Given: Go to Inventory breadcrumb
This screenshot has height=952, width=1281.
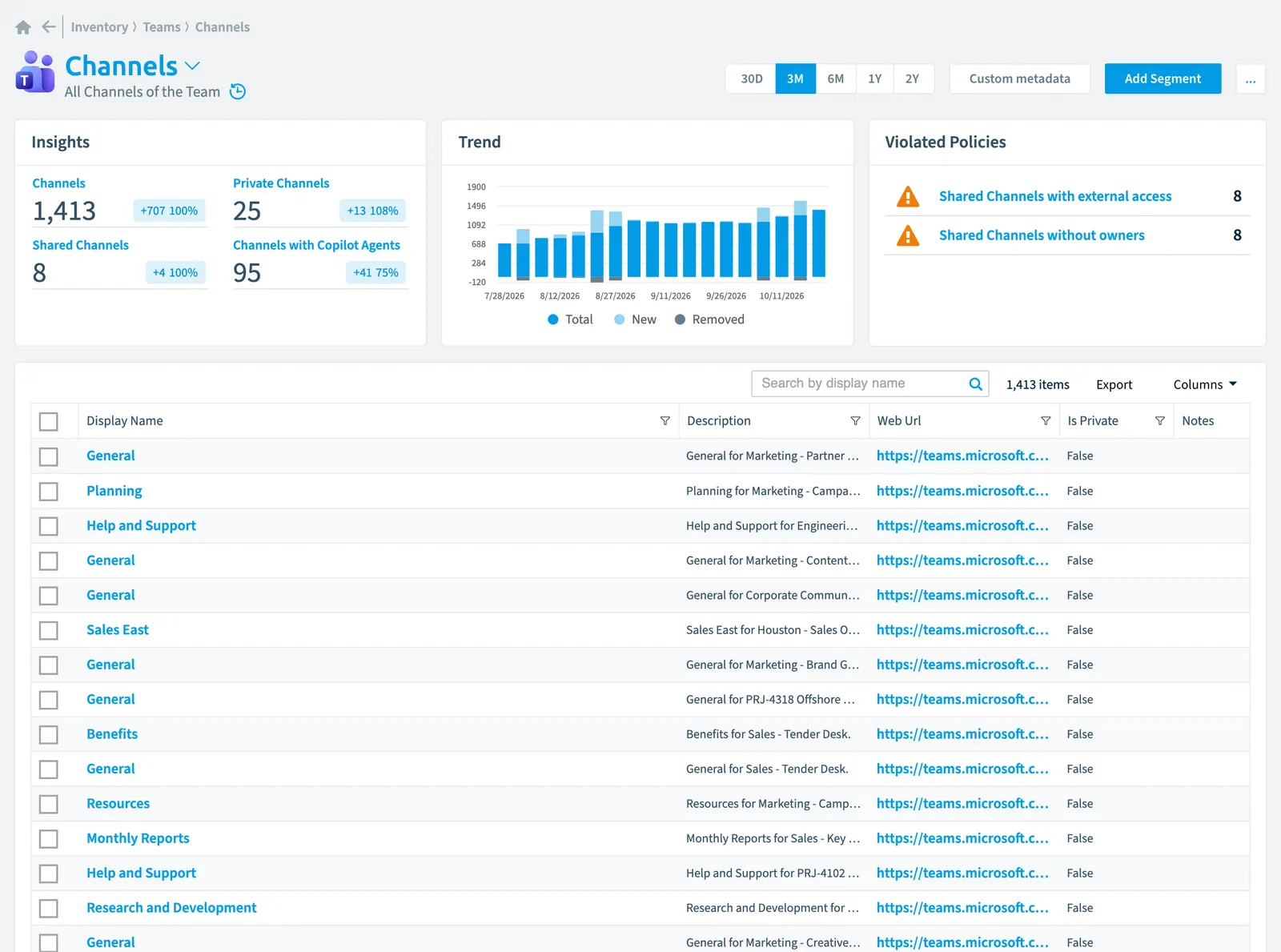Looking at the screenshot, I should (99, 27).
